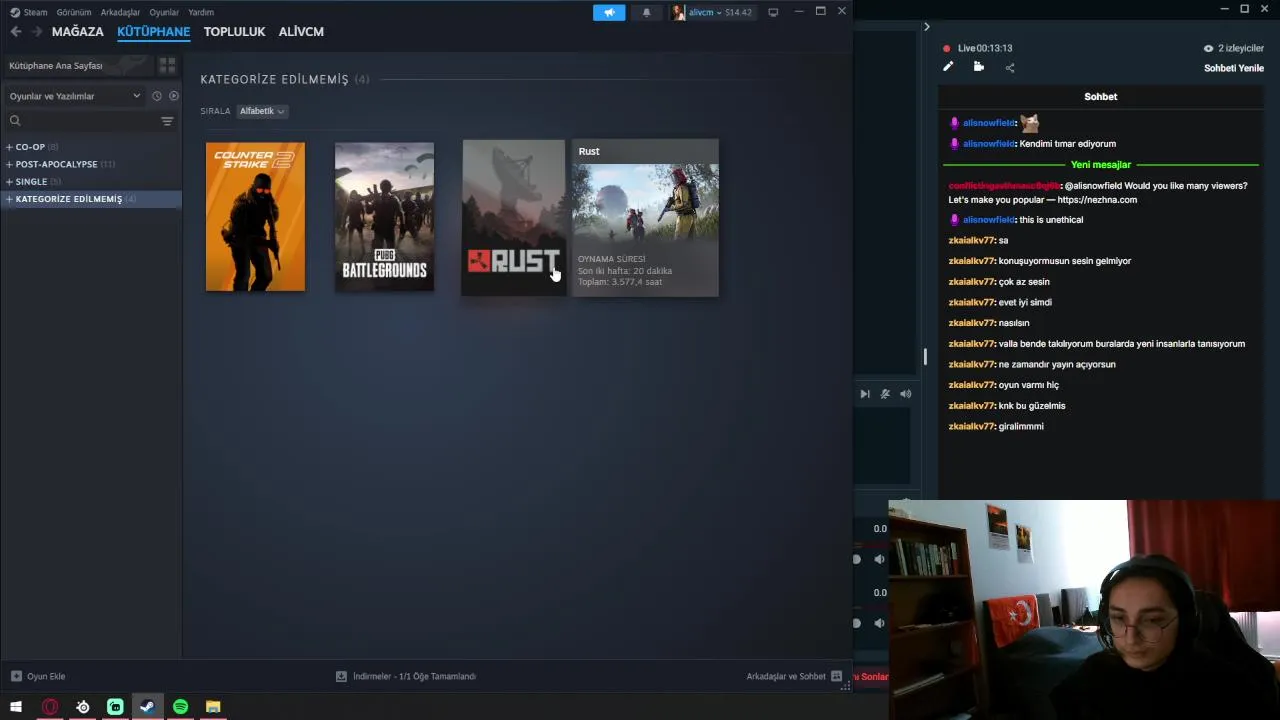Open Arkadaşlar ve Sohbet
The width and height of the screenshot is (1280, 720).
(x=794, y=677)
